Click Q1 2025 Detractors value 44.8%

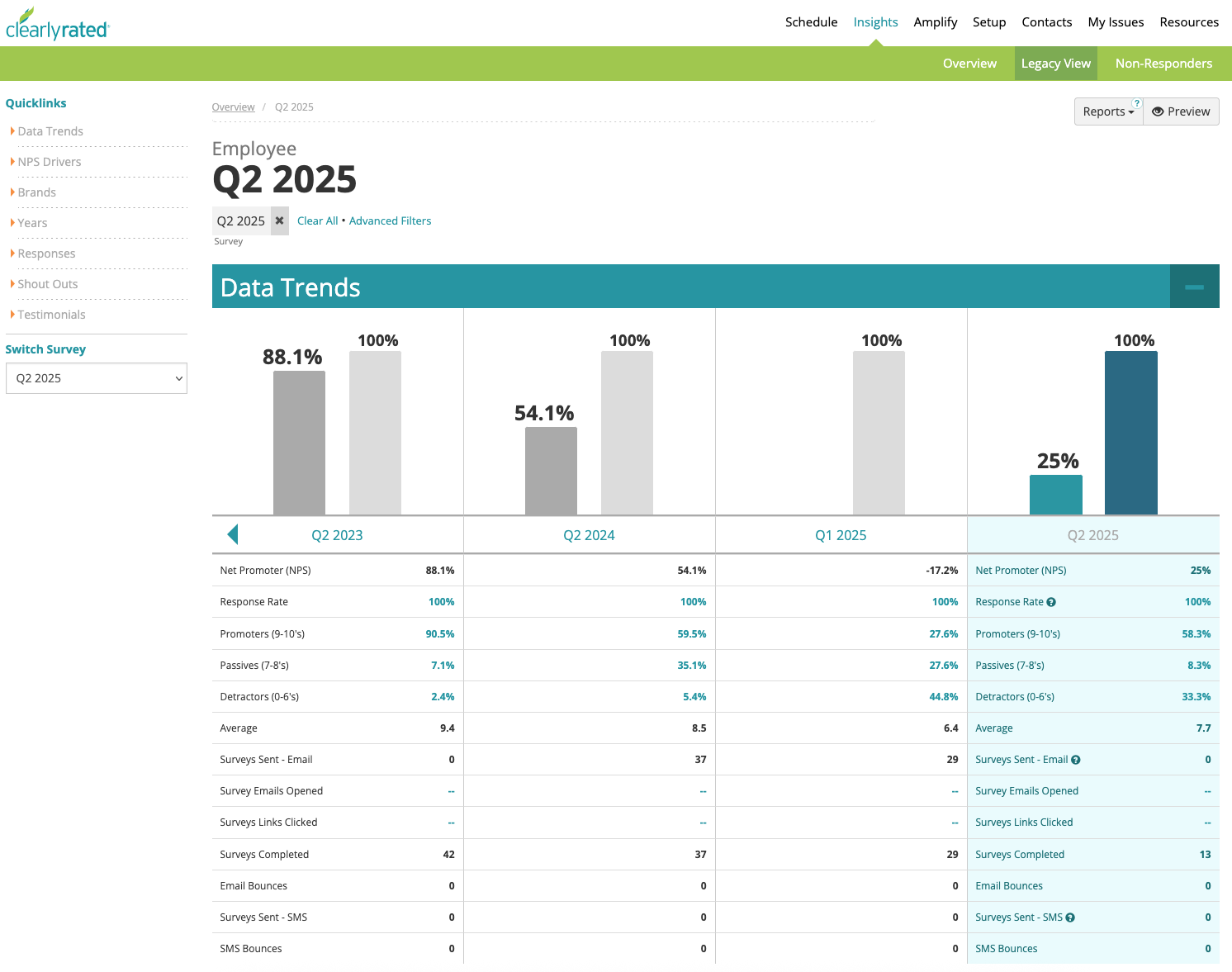tap(944, 697)
